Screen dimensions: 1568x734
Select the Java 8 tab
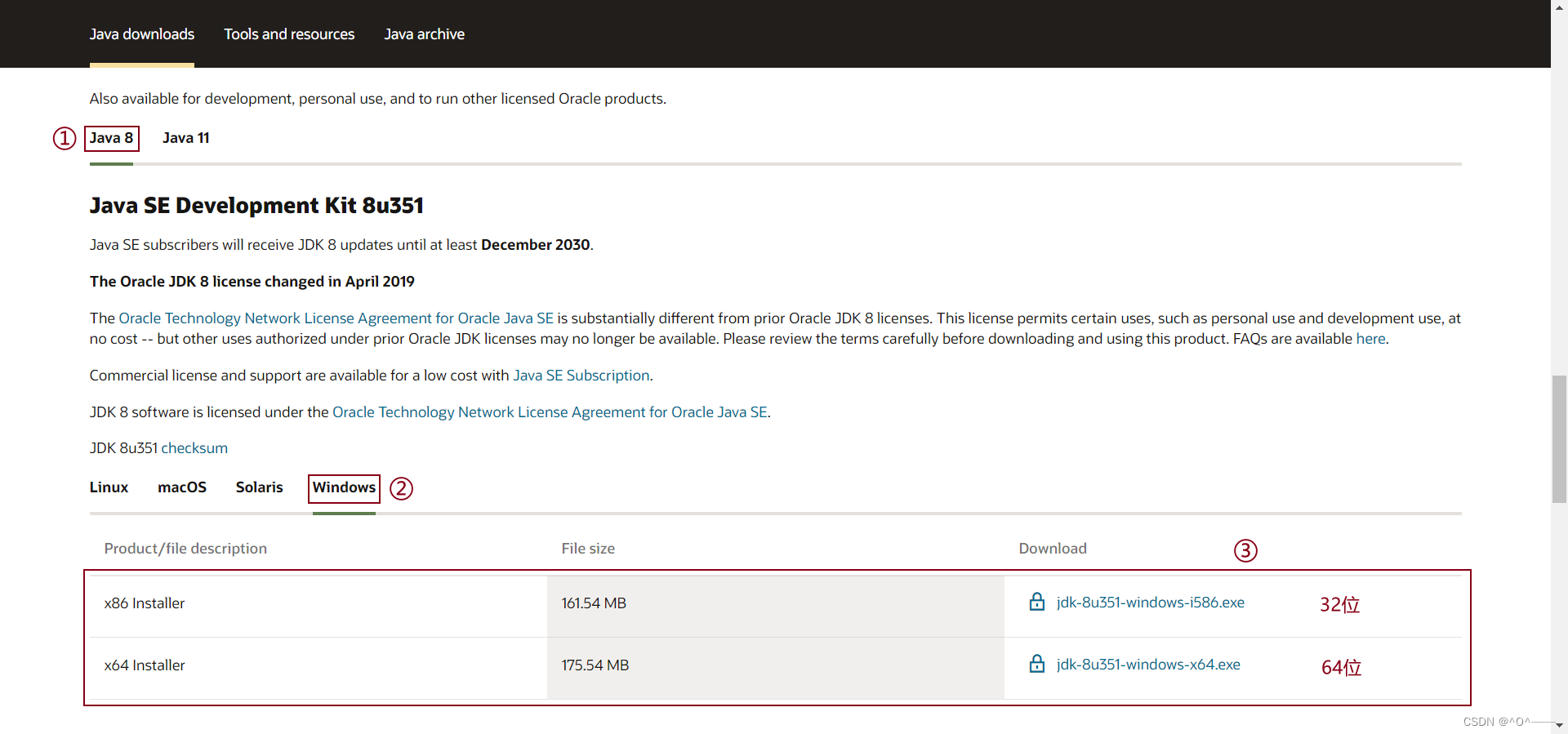pos(111,138)
